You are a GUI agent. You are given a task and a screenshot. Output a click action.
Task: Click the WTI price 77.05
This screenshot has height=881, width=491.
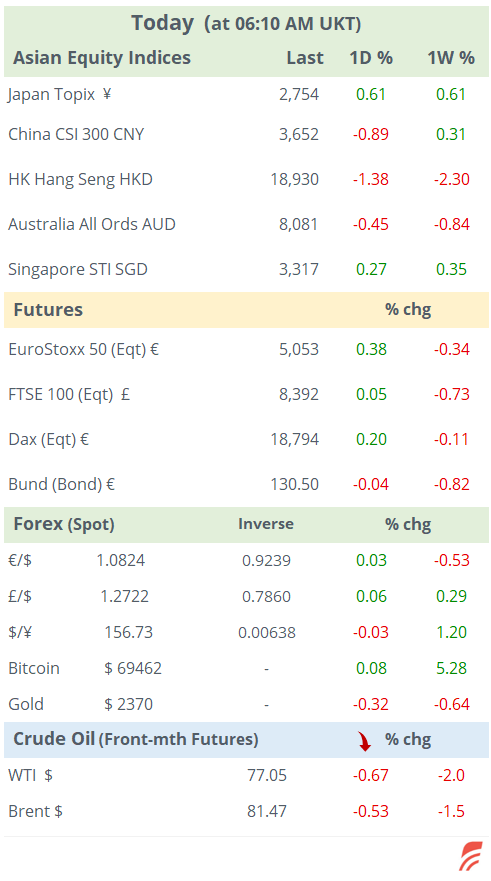pyautogui.click(x=267, y=775)
